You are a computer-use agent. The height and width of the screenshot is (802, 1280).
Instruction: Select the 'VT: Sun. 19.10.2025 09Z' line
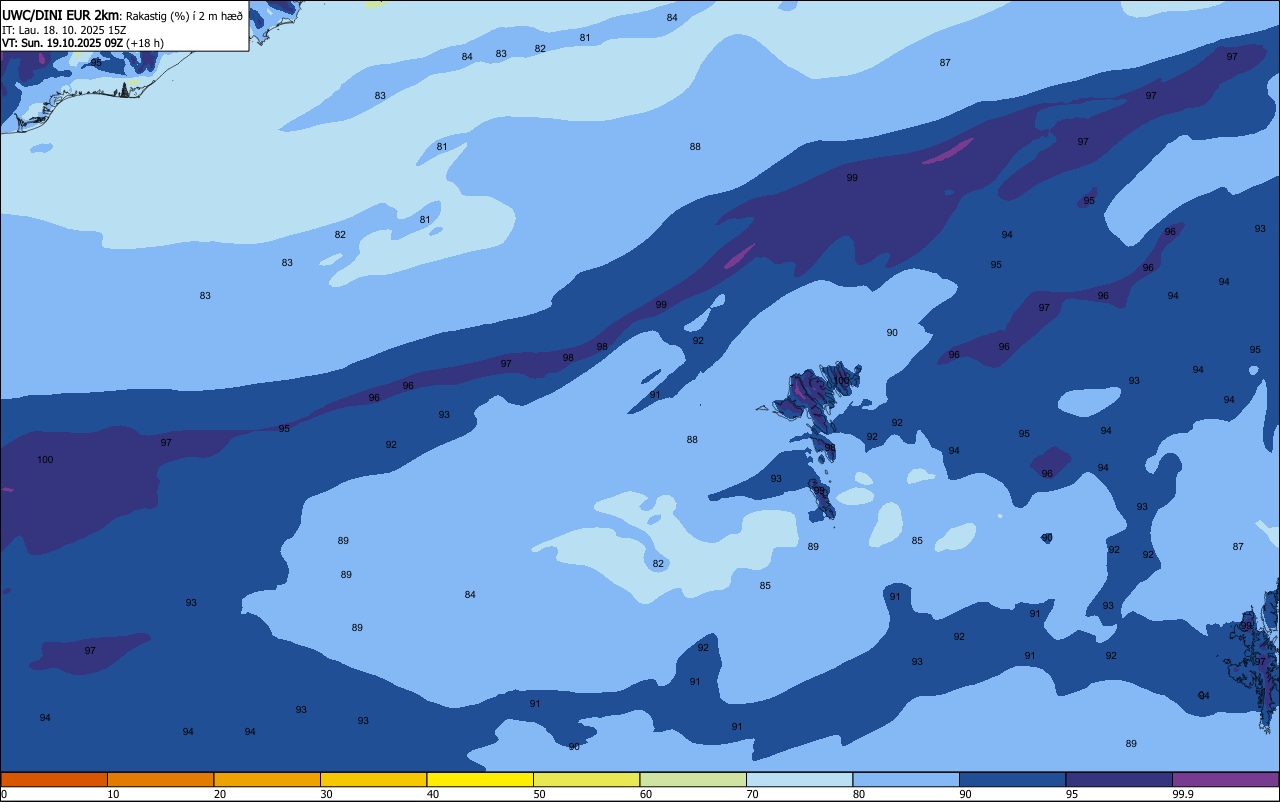[x=62, y=43]
